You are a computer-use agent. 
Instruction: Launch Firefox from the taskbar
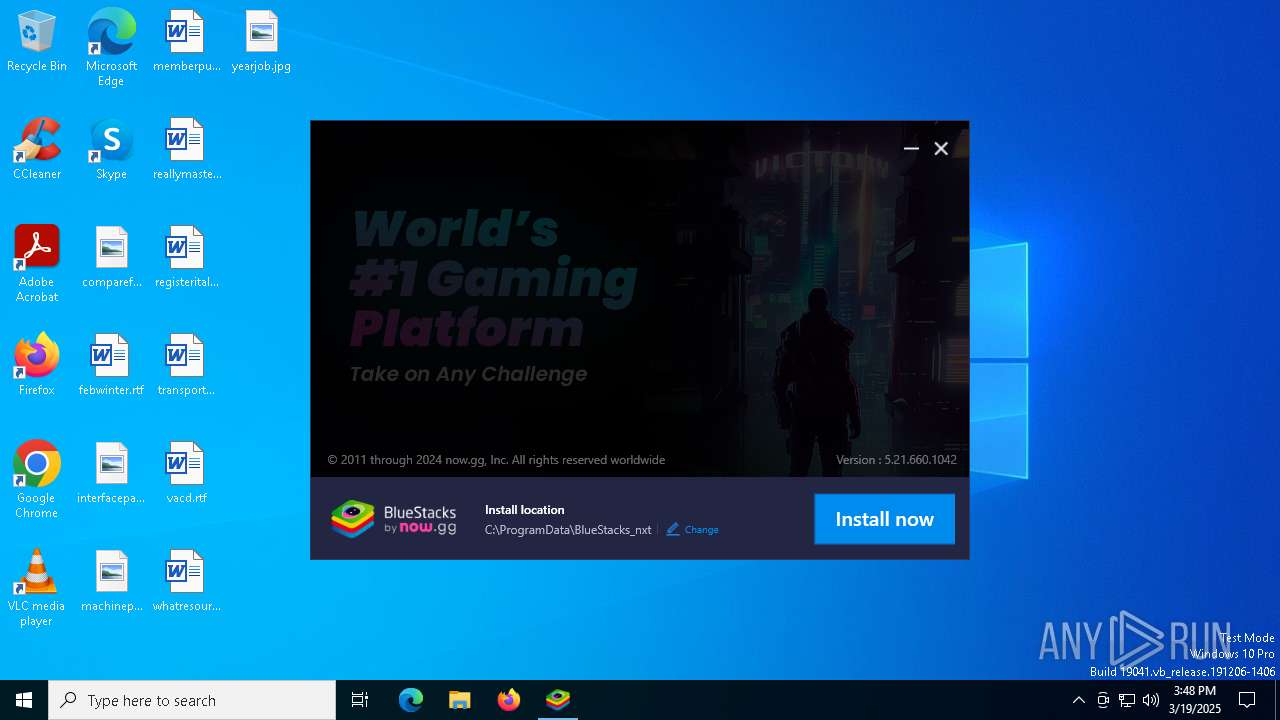pyautogui.click(x=509, y=700)
